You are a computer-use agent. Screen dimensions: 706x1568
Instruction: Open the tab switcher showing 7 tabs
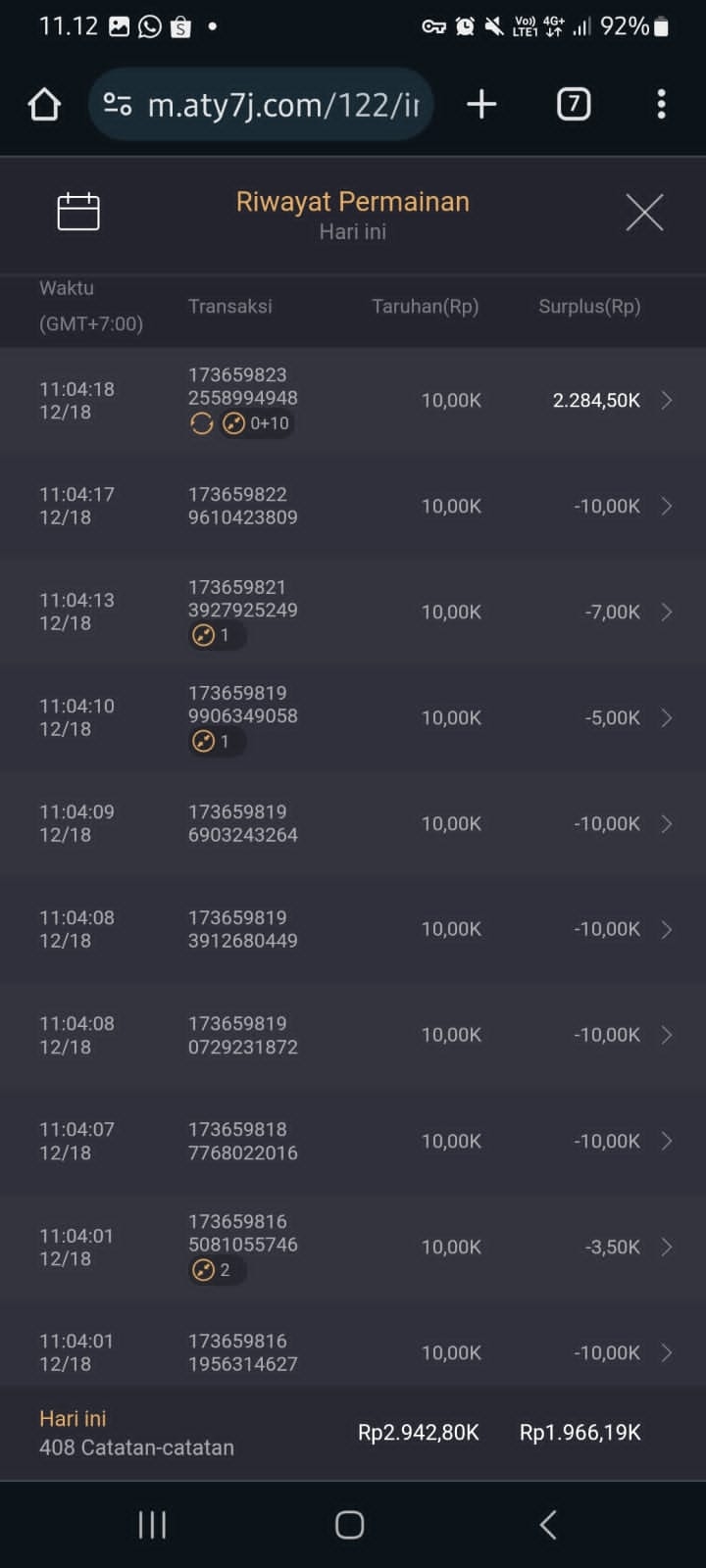pos(574,104)
